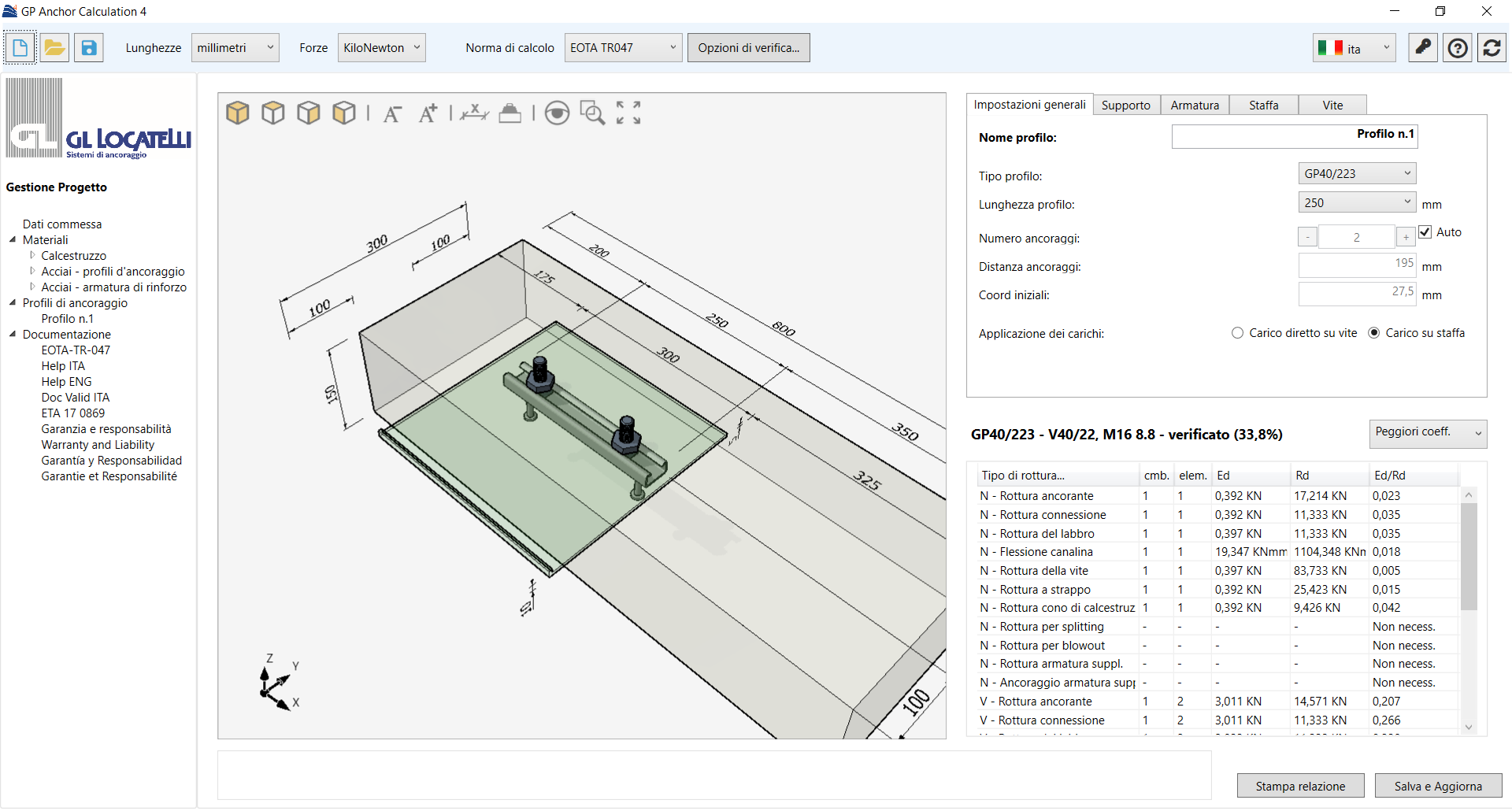The height and width of the screenshot is (811, 1512).
Task: Sort by Tipo di rottura column header
Action: [1058, 476]
